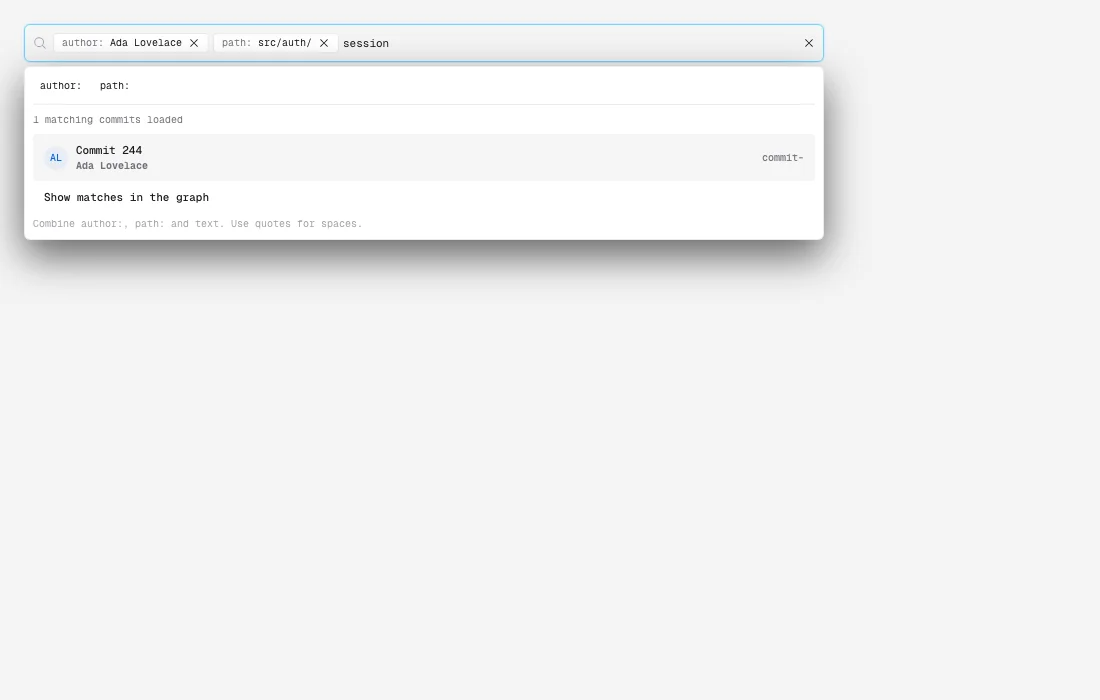The image size is (1100, 700).
Task: Click the commit- hash label
Action: click(783, 158)
